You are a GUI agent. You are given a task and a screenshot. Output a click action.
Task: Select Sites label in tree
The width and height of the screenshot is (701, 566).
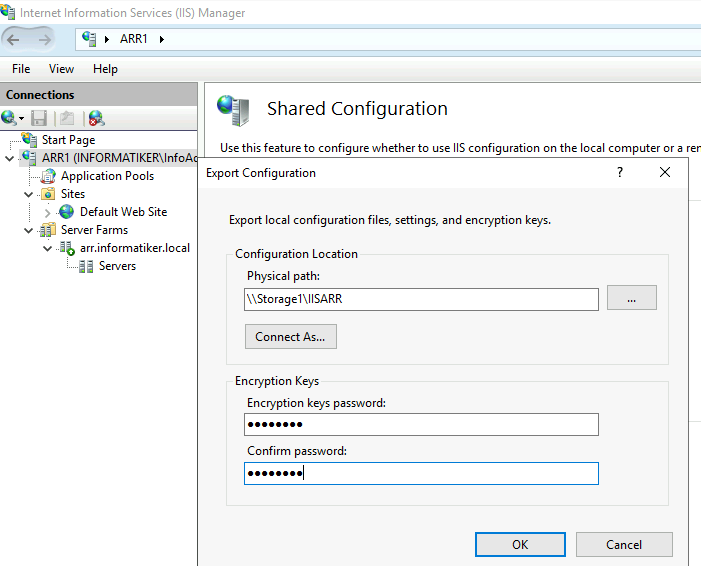tap(73, 194)
